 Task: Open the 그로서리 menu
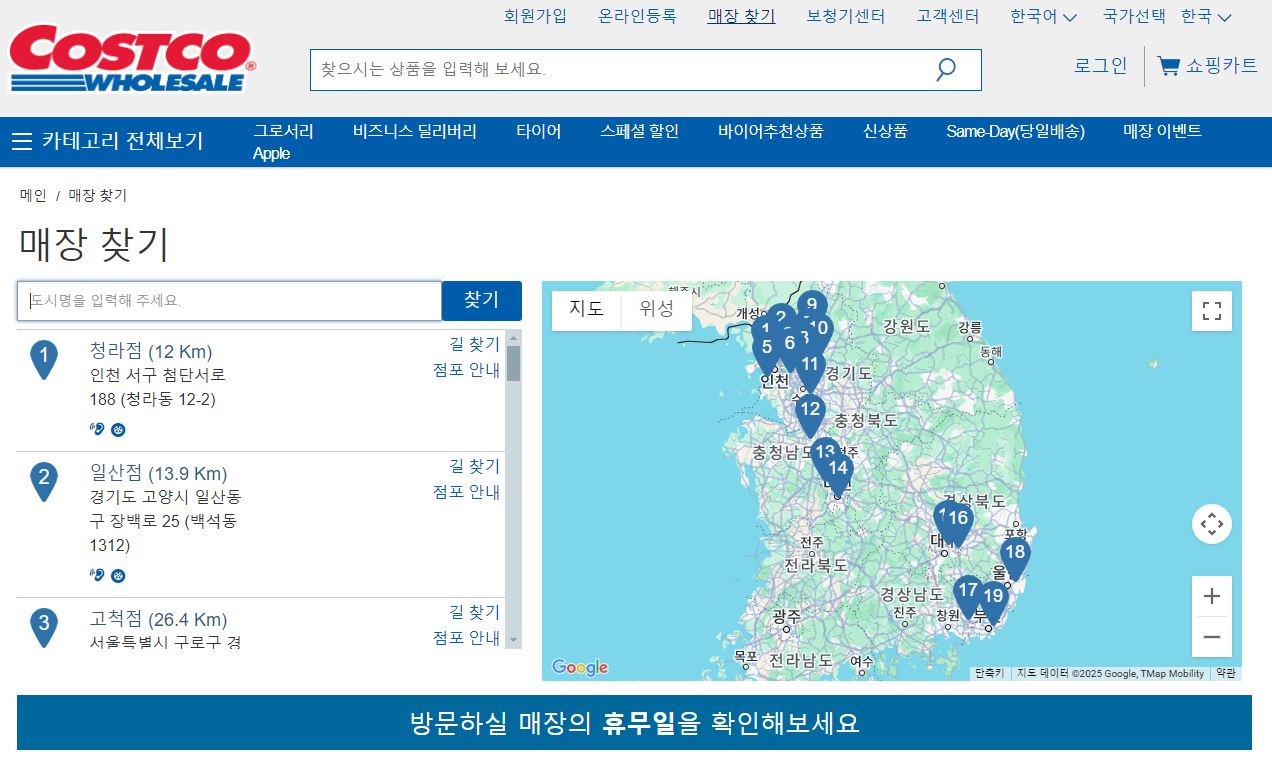283,131
